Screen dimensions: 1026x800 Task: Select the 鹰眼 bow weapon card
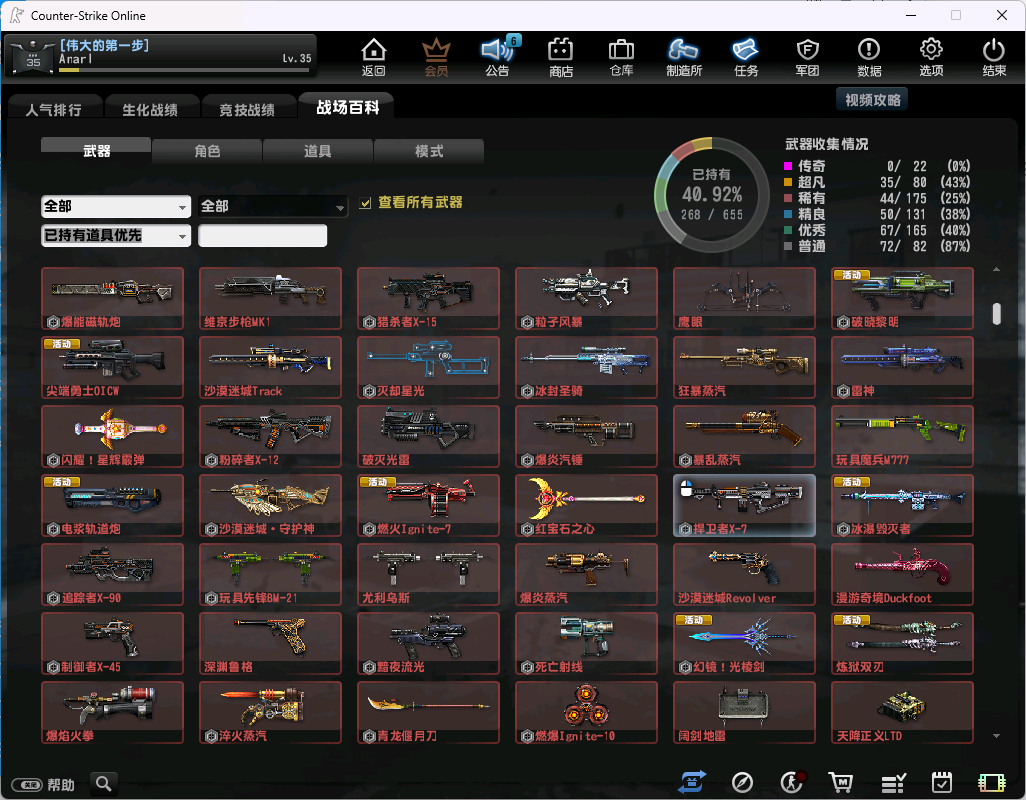[745, 298]
